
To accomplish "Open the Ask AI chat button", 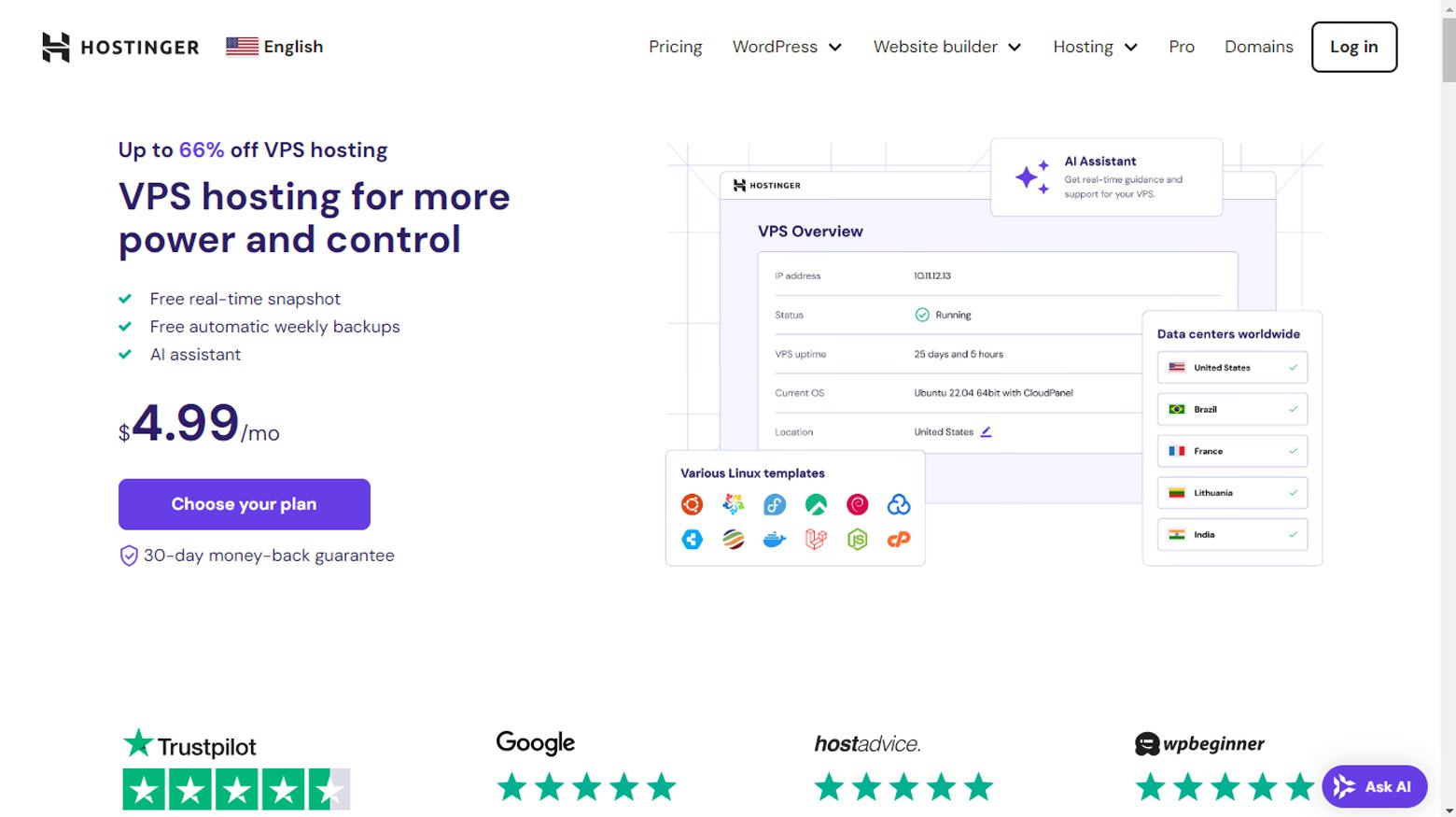I will click(1375, 787).
